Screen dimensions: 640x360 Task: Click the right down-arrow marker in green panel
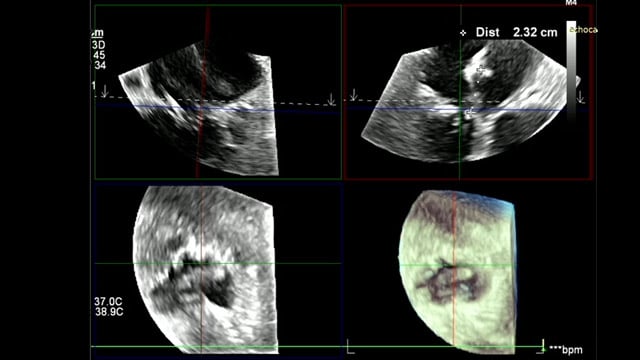331,99
